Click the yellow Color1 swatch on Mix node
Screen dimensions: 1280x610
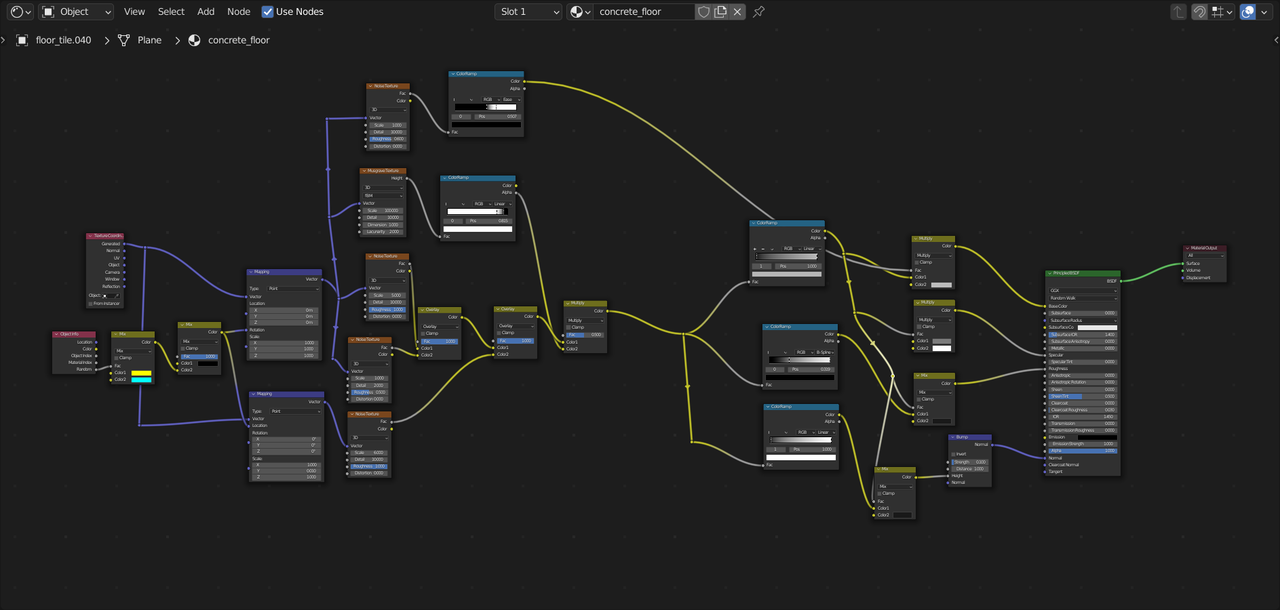(x=141, y=373)
